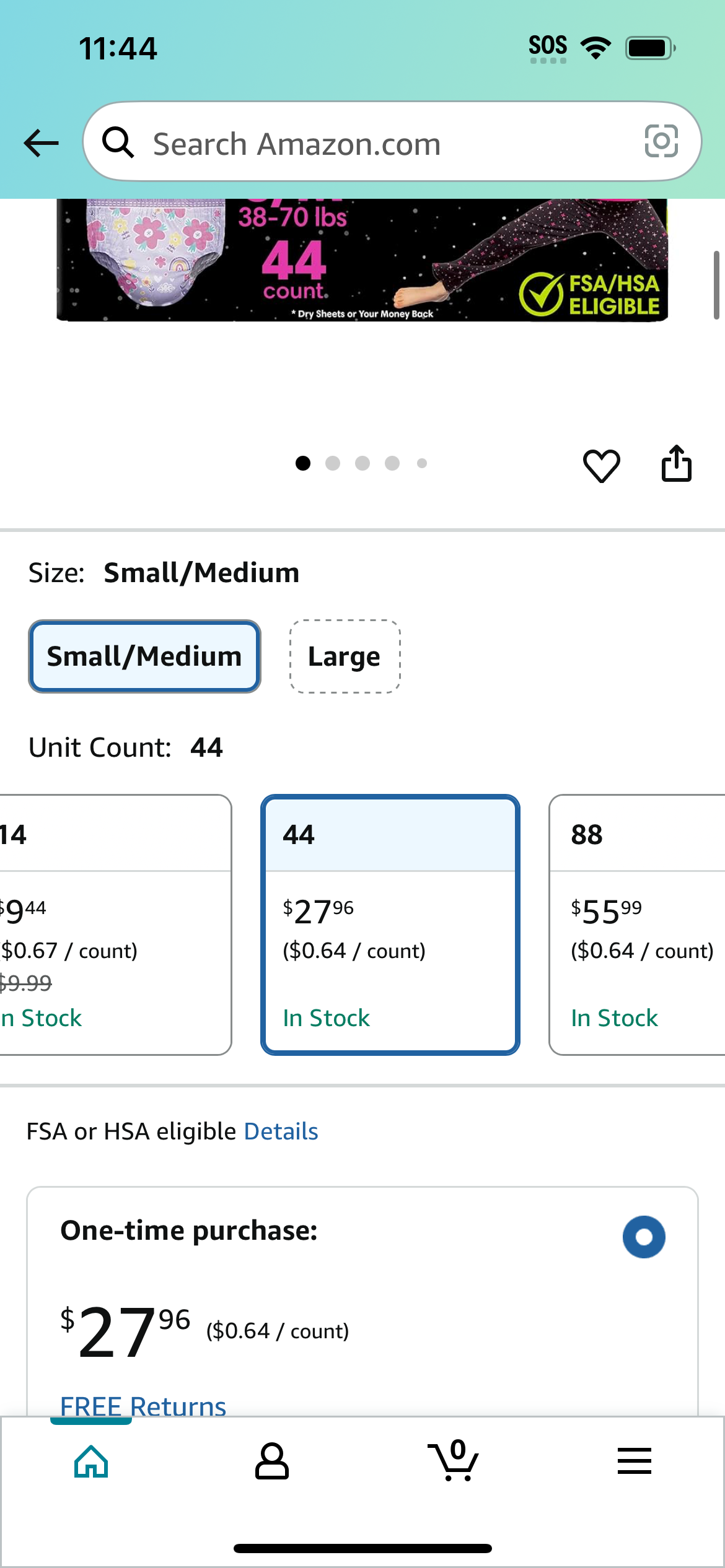Jump to second image carousel dot
The image size is (725, 1568).
click(x=333, y=463)
